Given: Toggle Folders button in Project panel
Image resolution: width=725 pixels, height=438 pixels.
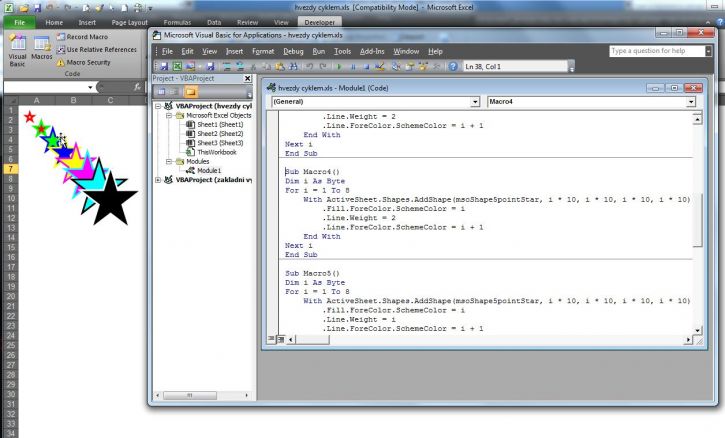Looking at the screenshot, I should click(190, 92).
